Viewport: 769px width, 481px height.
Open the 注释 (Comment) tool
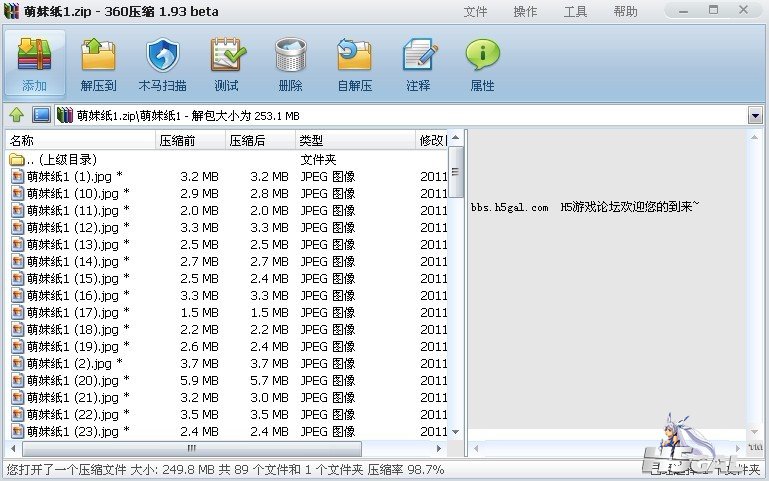click(x=419, y=64)
